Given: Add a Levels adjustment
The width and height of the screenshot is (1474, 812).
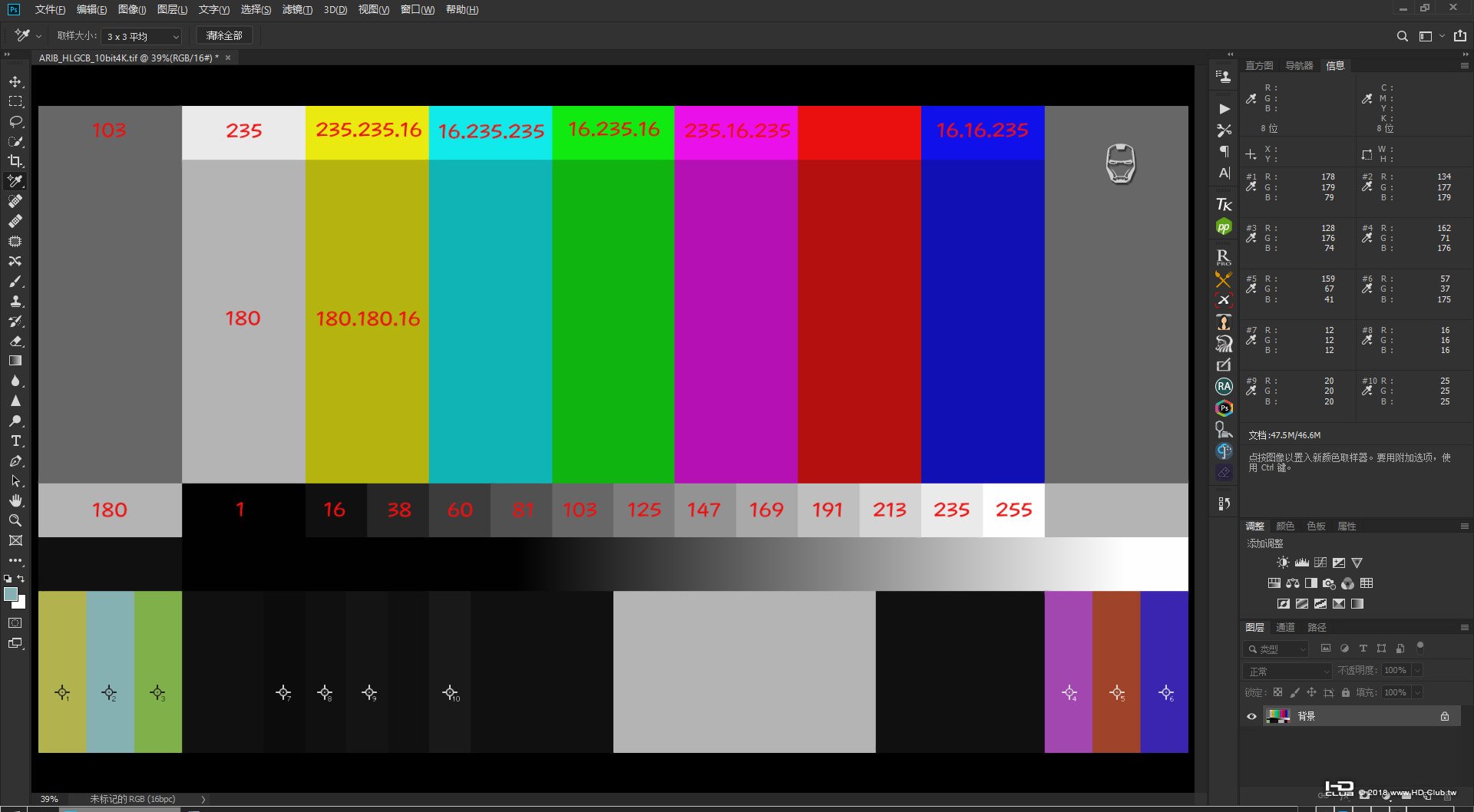Looking at the screenshot, I should coord(1302,563).
